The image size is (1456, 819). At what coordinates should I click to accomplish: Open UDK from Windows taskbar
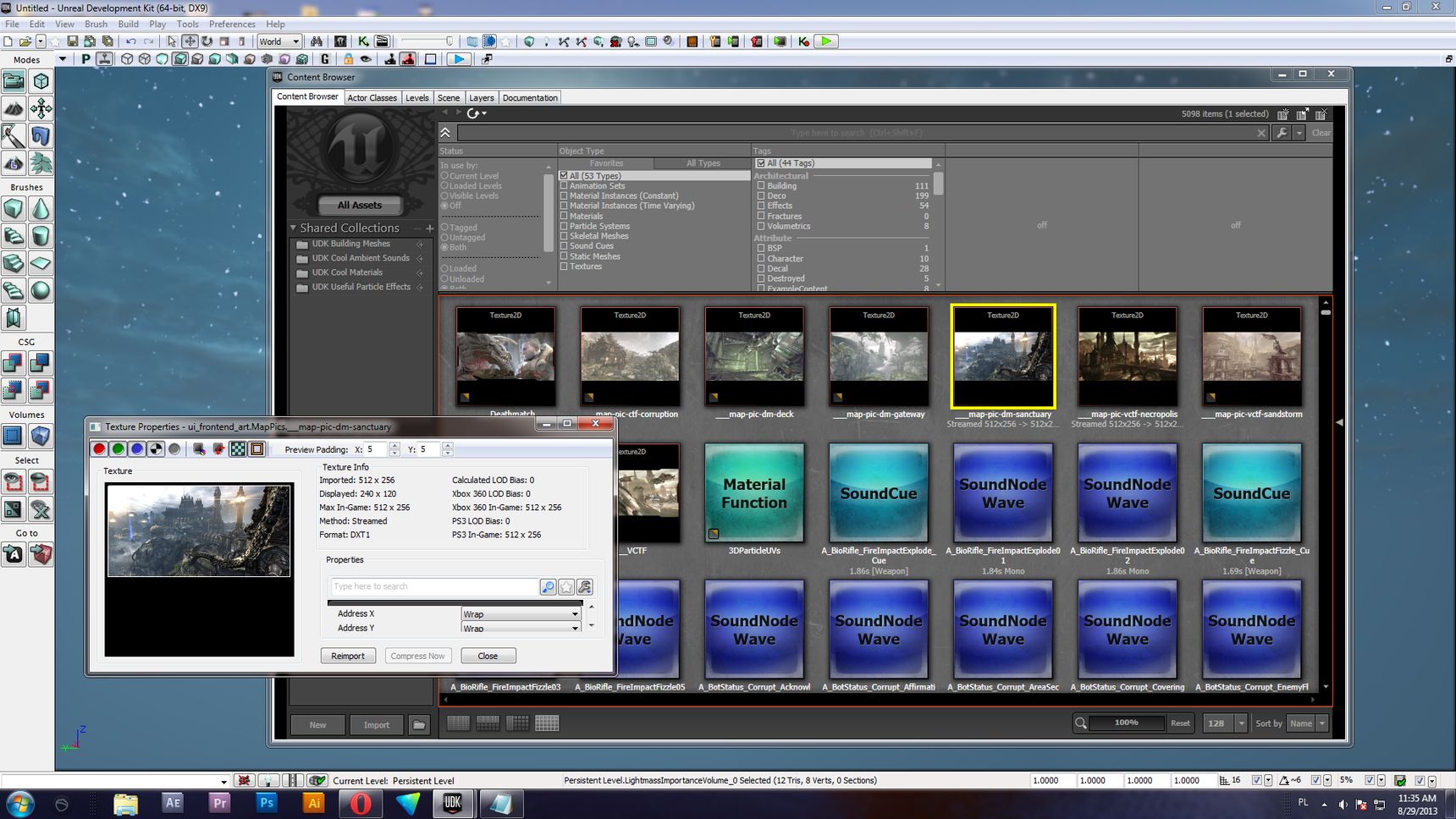453,803
